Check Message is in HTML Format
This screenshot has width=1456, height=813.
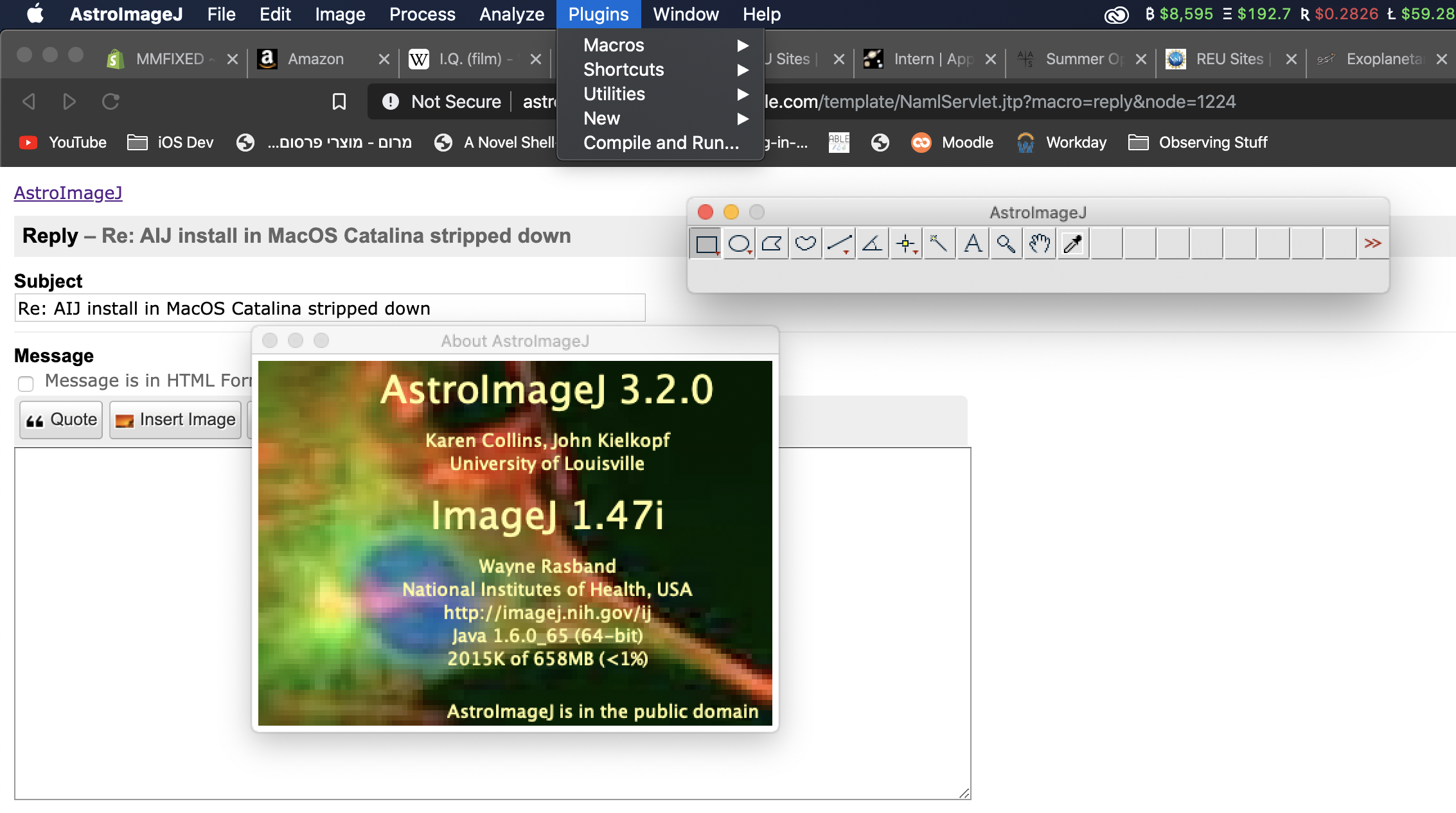[x=26, y=384]
